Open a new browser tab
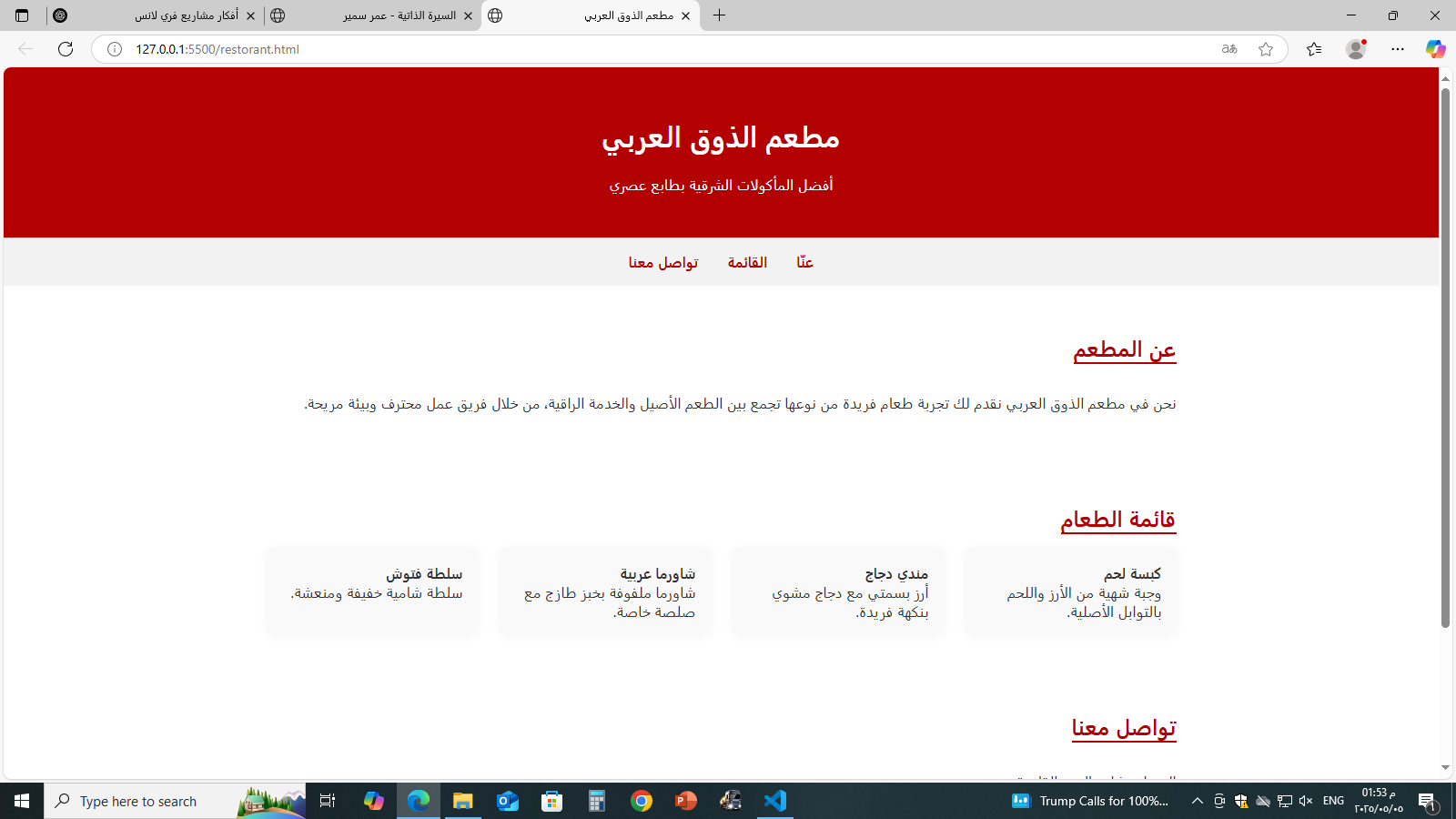 (719, 15)
